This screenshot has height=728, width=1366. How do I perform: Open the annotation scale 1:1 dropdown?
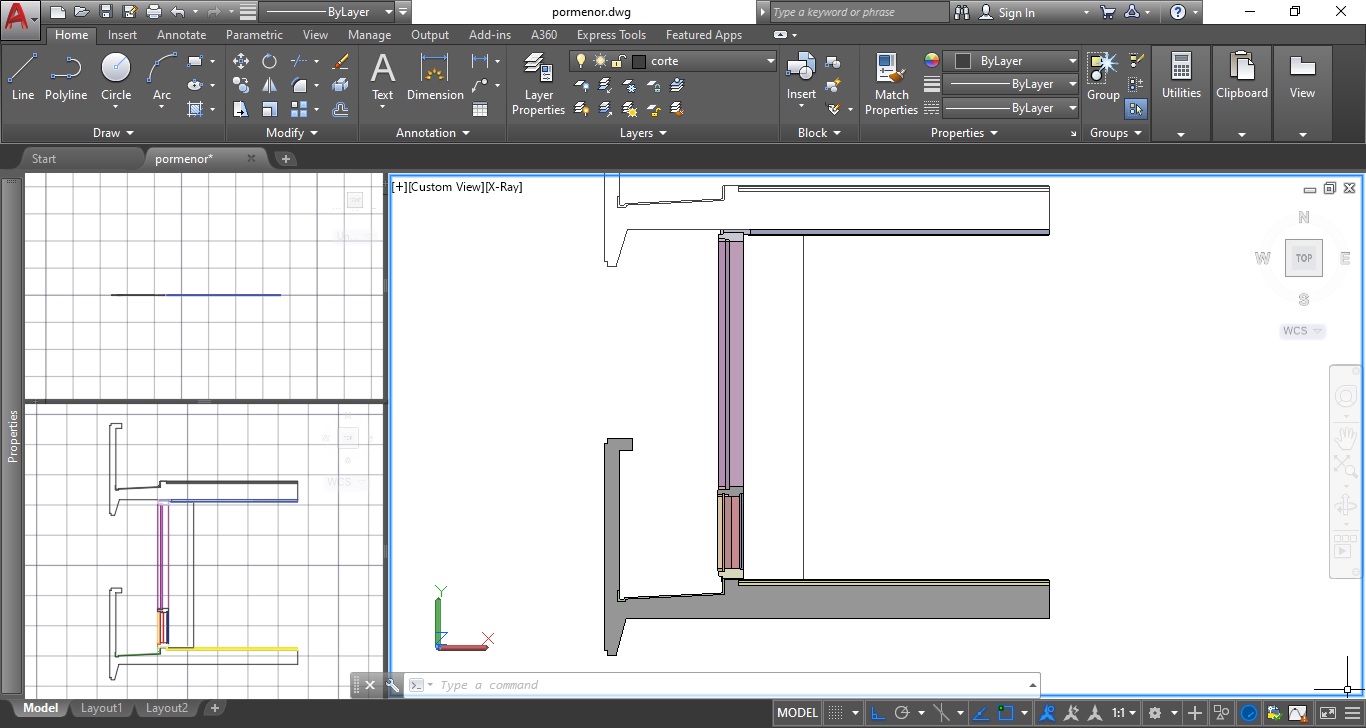(x=1124, y=713)
